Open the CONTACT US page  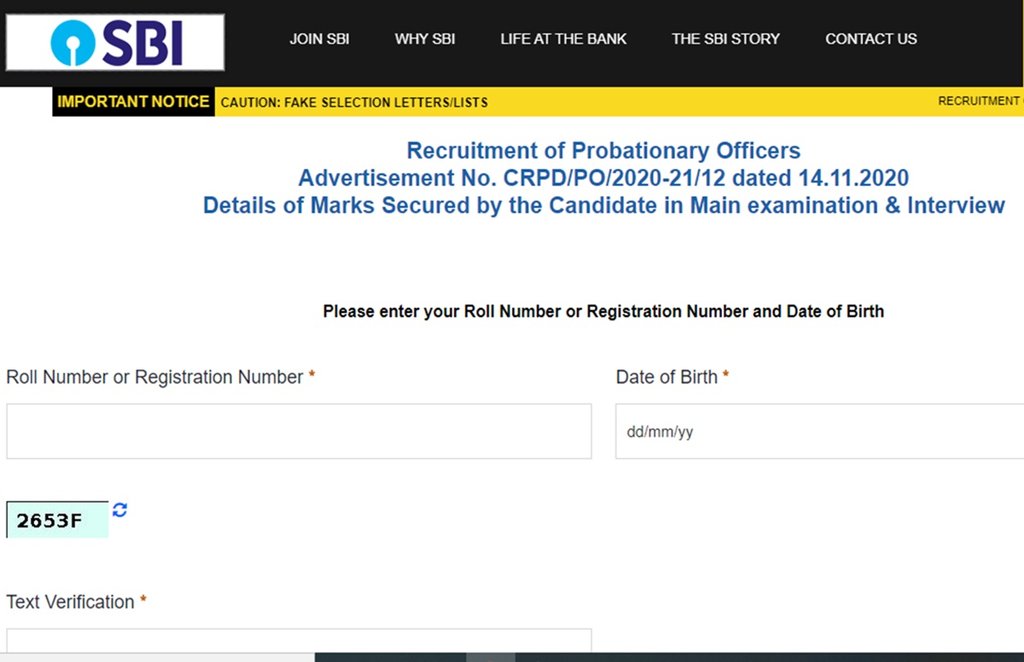click(870, 39)
